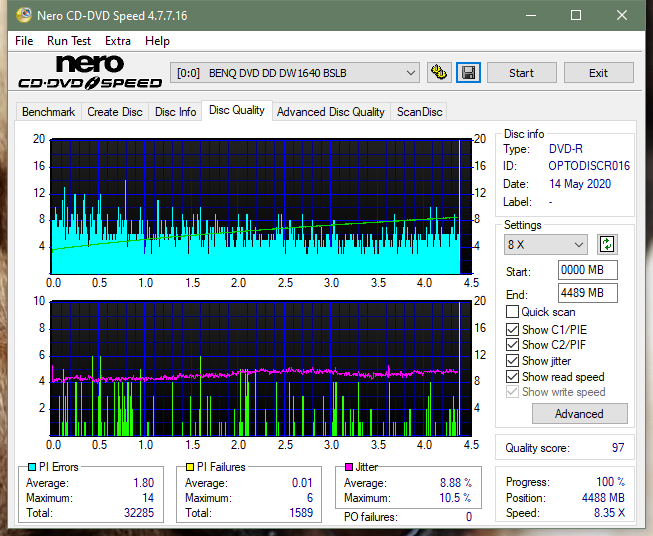Click the green refresh speed icon

click(607, 244)
